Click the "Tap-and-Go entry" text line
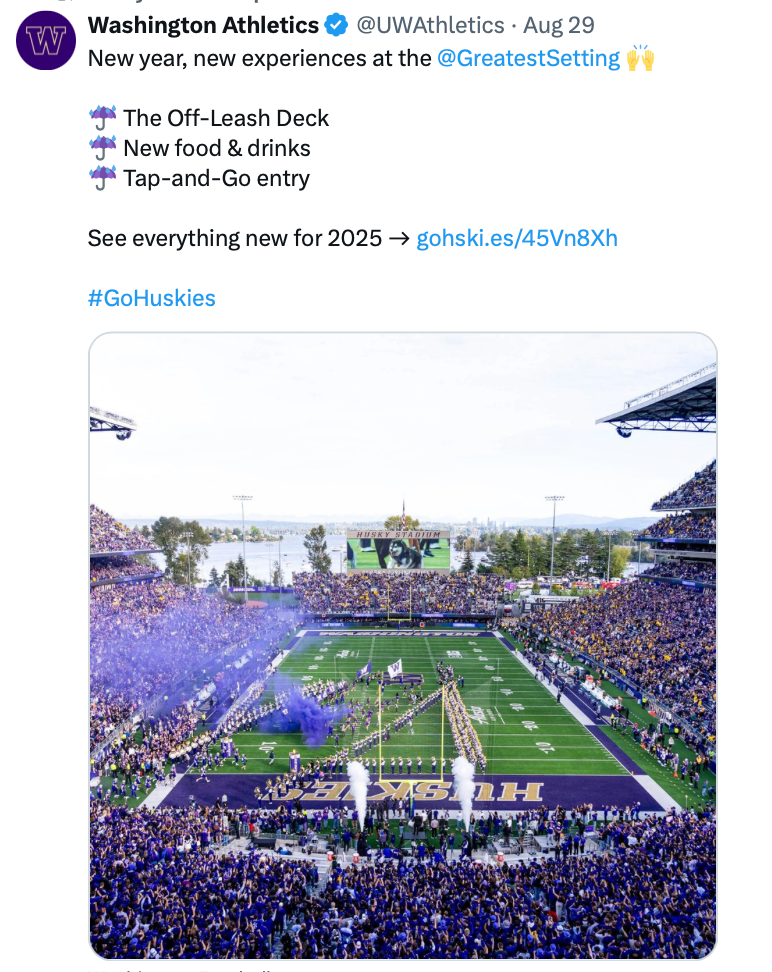The width and height of the screenshot is (772, 972). coord(217,178)
